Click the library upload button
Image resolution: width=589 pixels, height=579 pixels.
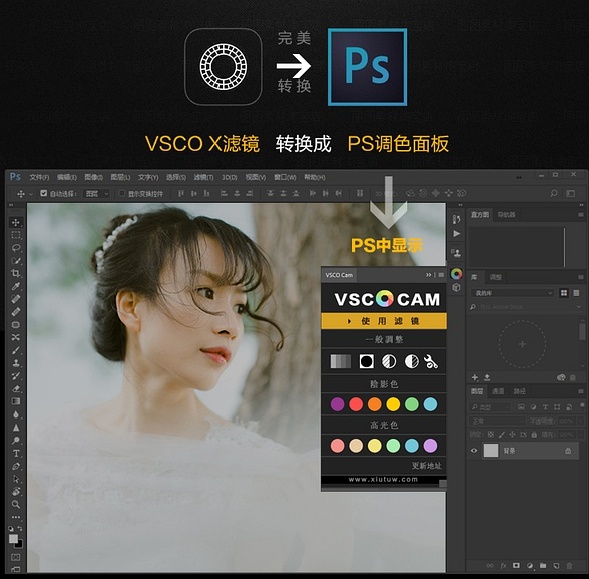[x=487, y=377]
